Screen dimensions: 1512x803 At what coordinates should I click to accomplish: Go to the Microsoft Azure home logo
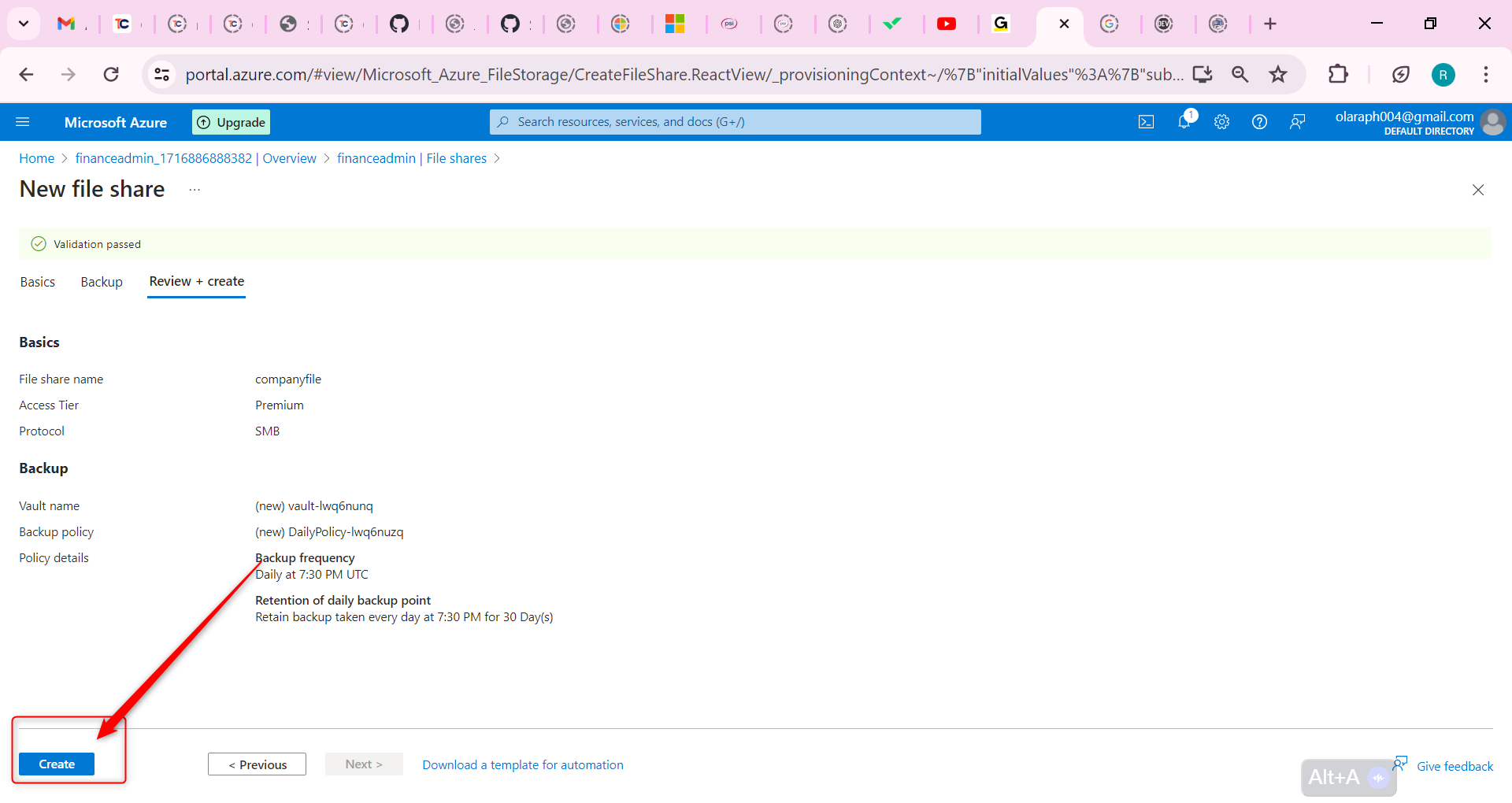116,122
